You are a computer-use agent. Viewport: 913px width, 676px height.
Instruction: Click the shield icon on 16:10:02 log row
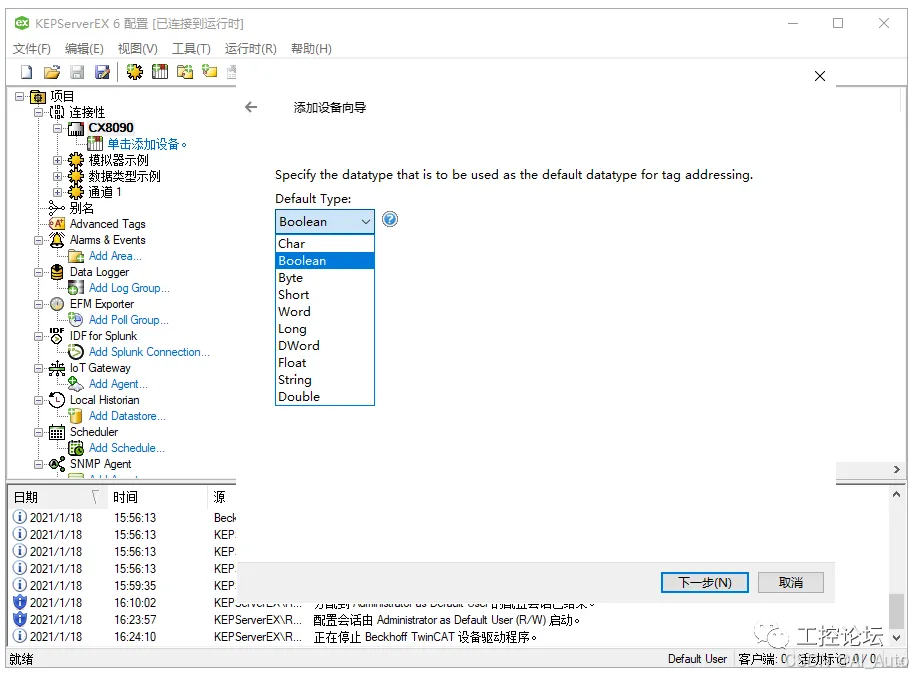point(20,602)
